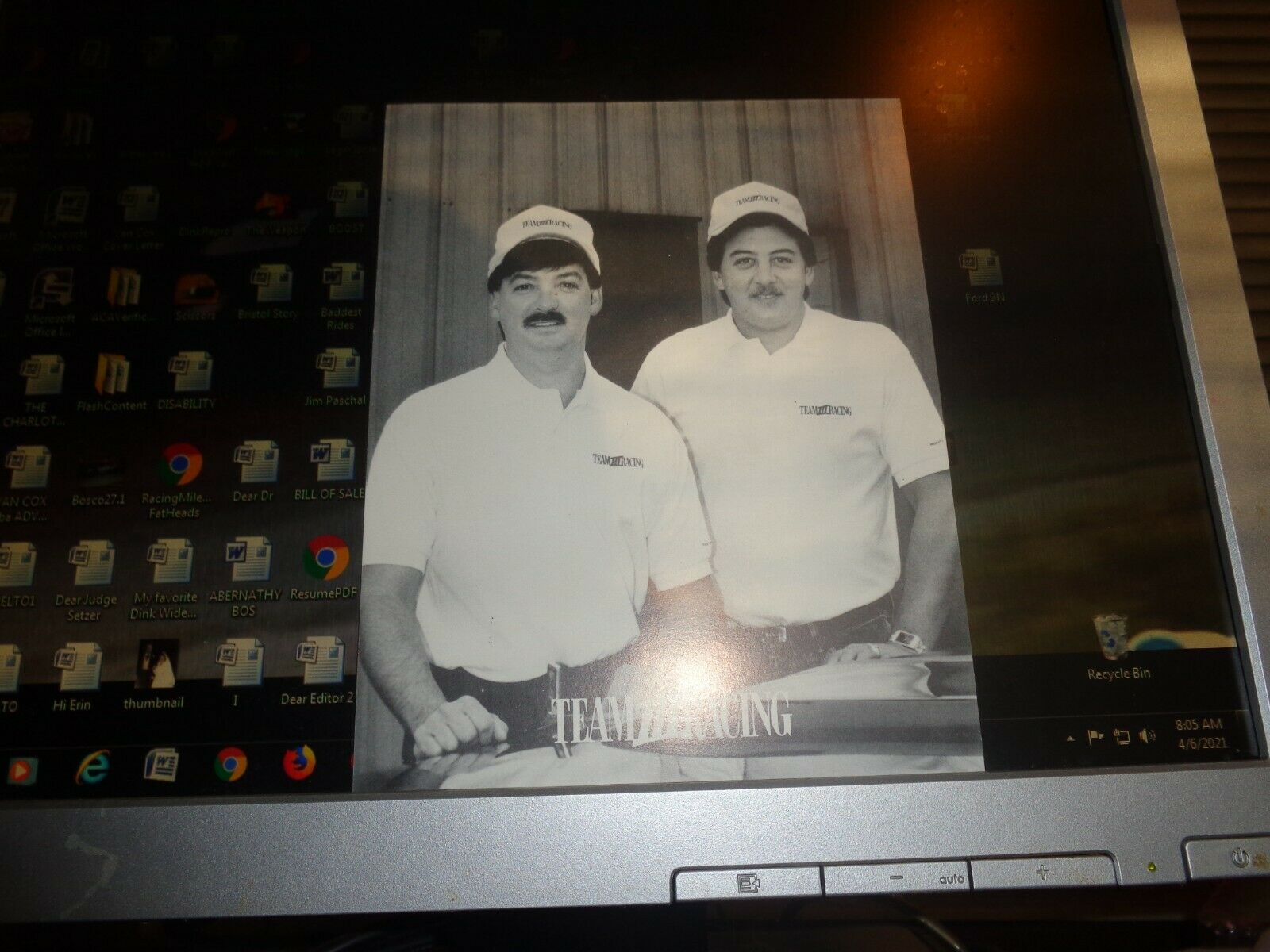Image resolution: width=1270 pixels, height=952 pixels.
Task: Open THE CHARLOT... document icon
Action: click(38, 392)
